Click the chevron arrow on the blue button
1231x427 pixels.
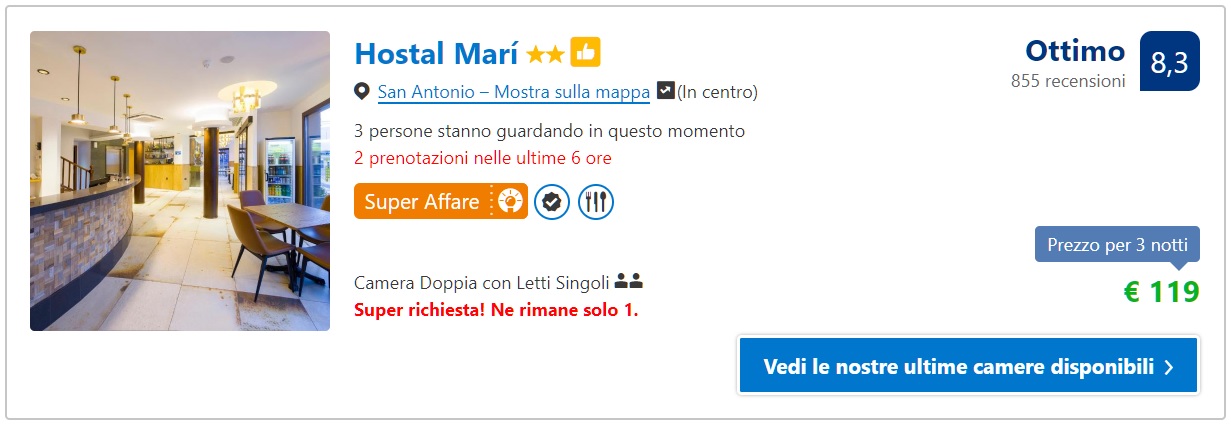(1169, 367)
